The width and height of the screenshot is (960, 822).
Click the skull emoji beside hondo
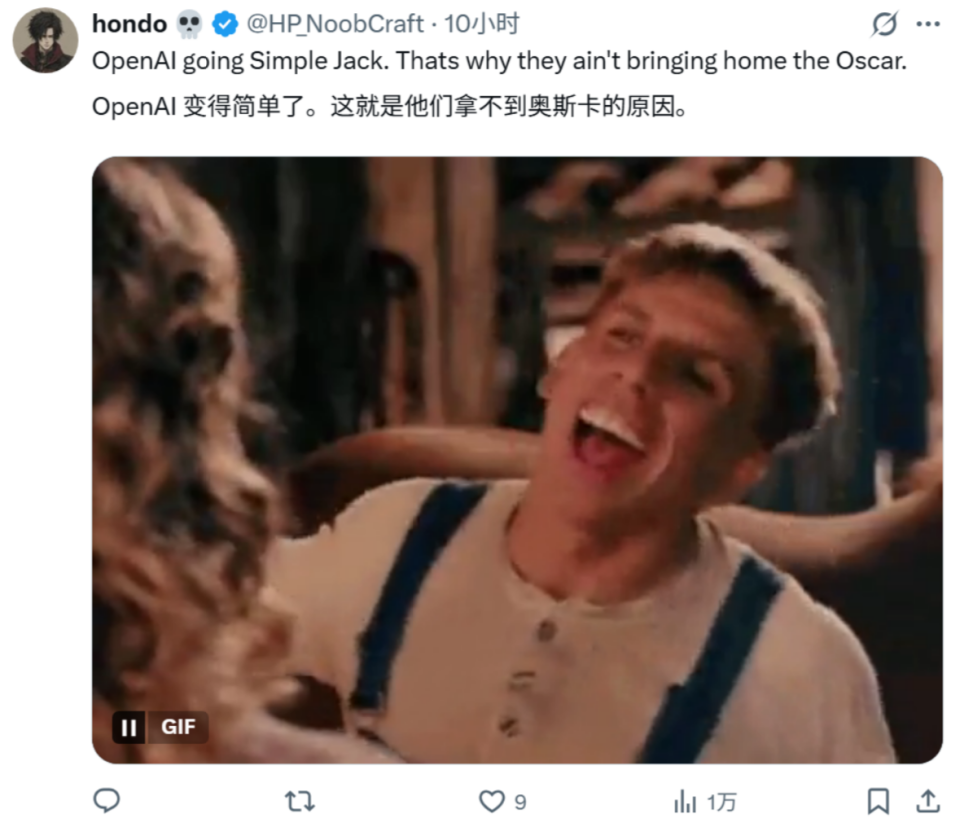click(x=189, y=24)
